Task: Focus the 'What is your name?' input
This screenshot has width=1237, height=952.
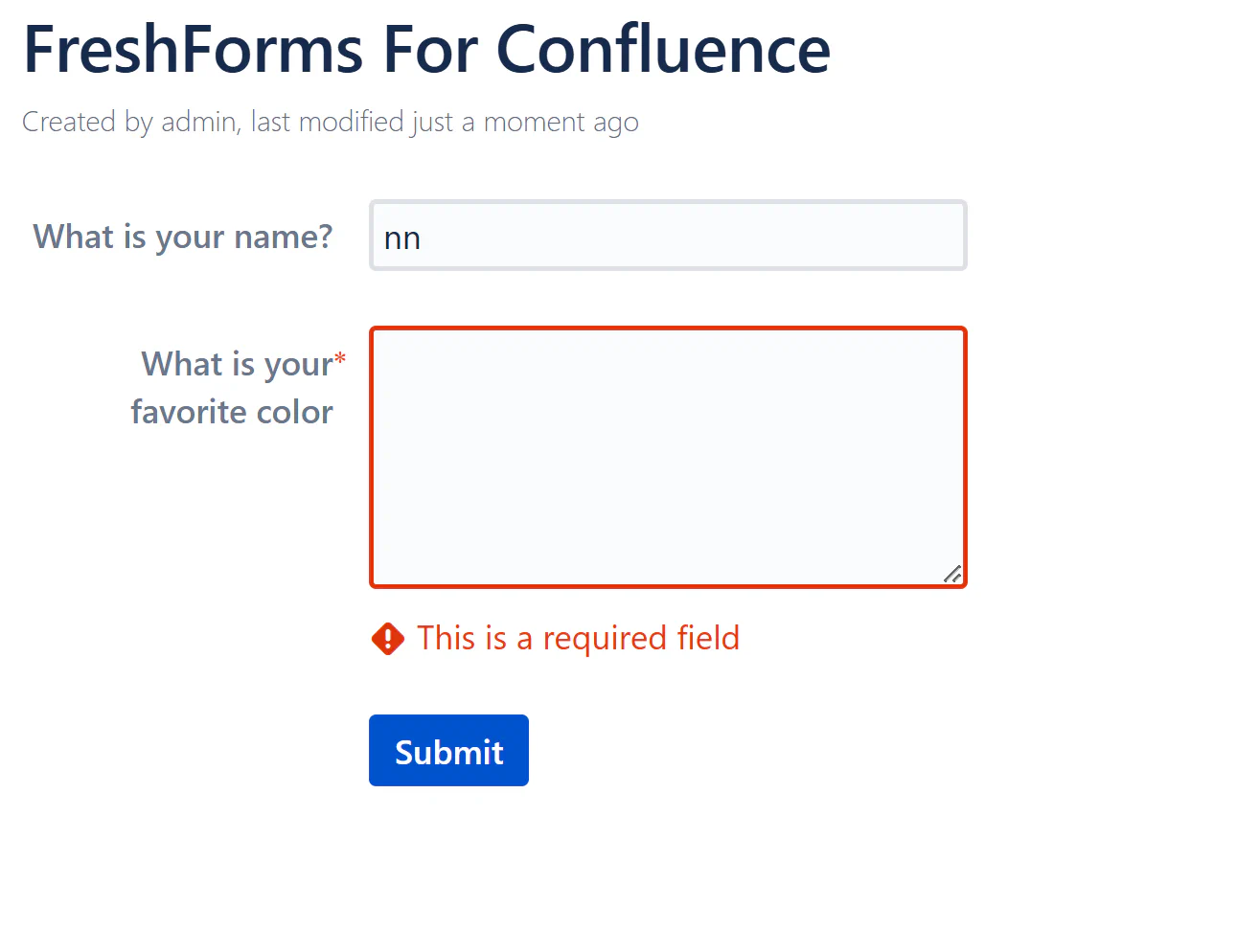Action: coord(668,236)
